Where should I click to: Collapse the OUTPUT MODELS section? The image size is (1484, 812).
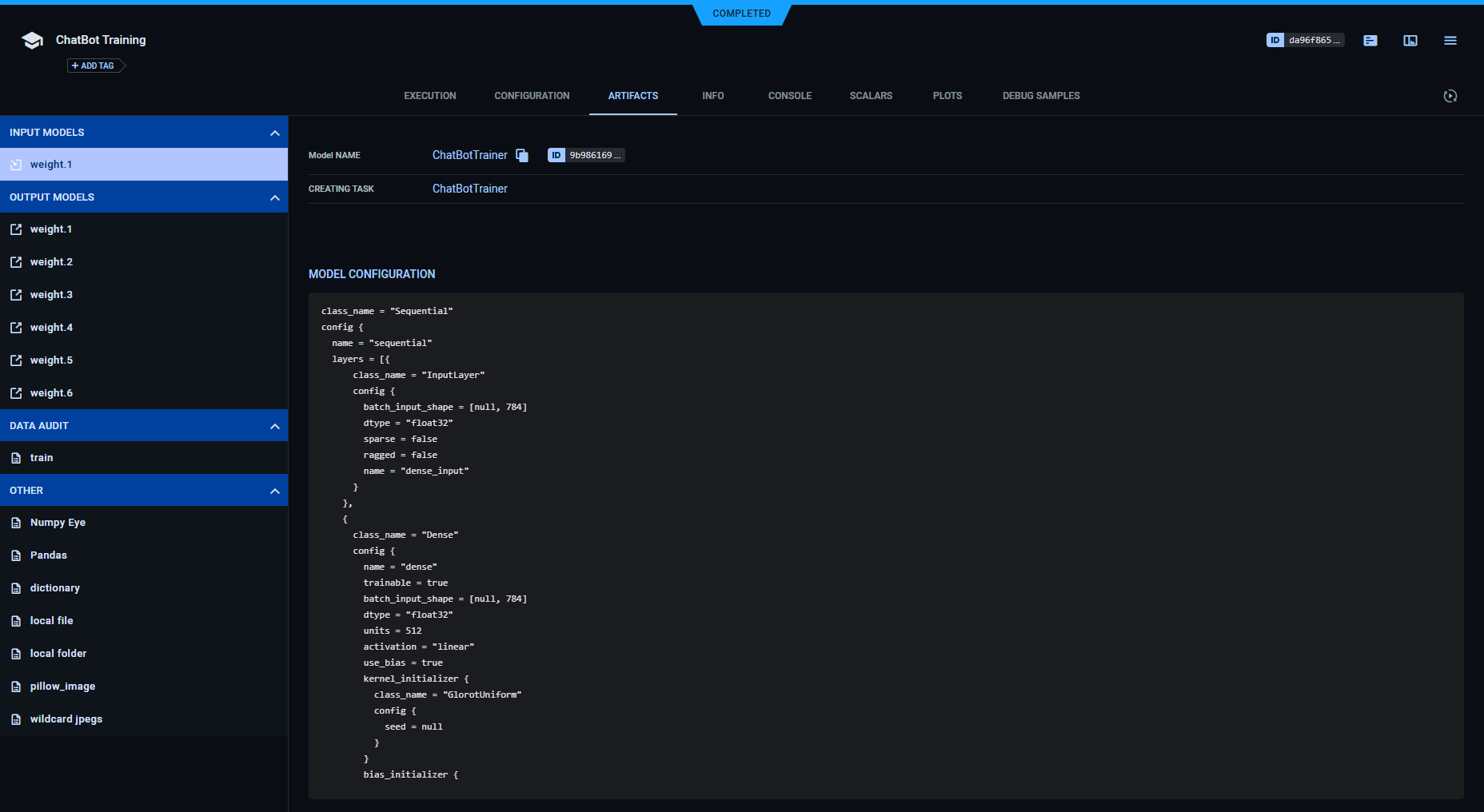[276, 197]
